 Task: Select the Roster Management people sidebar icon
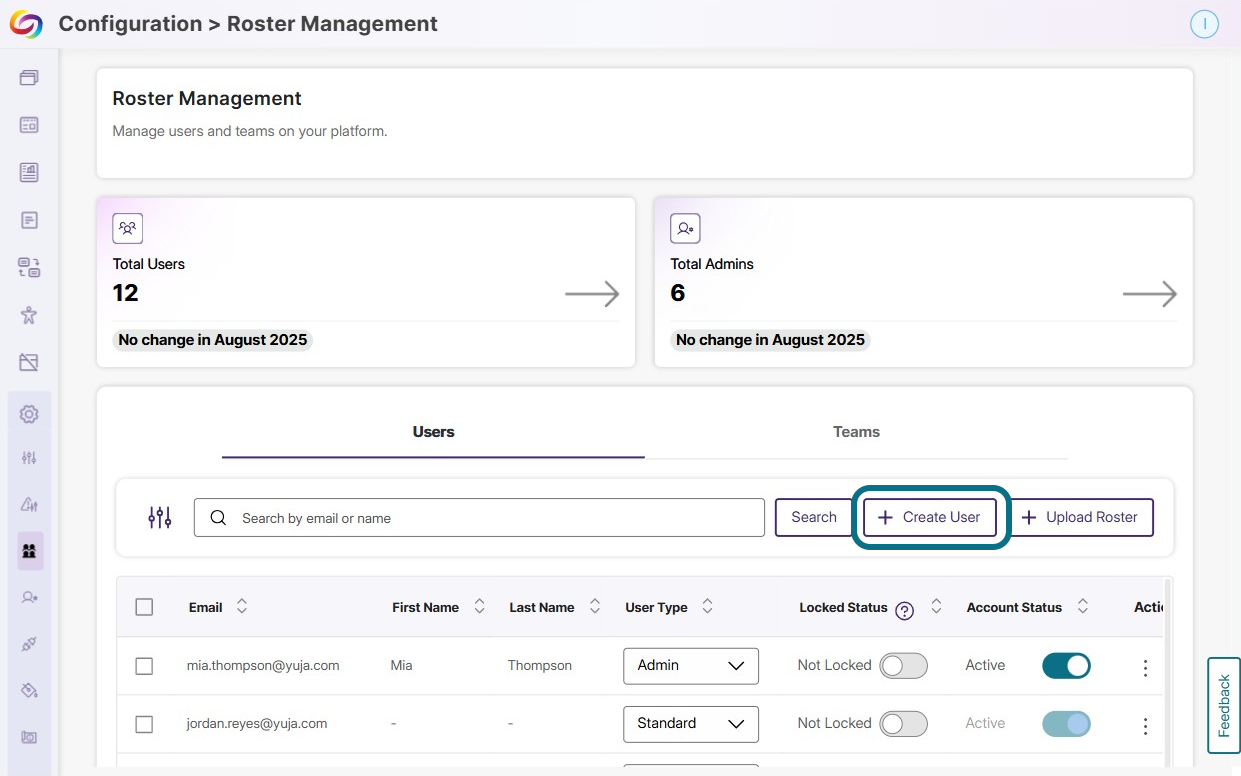coord(29,550)
